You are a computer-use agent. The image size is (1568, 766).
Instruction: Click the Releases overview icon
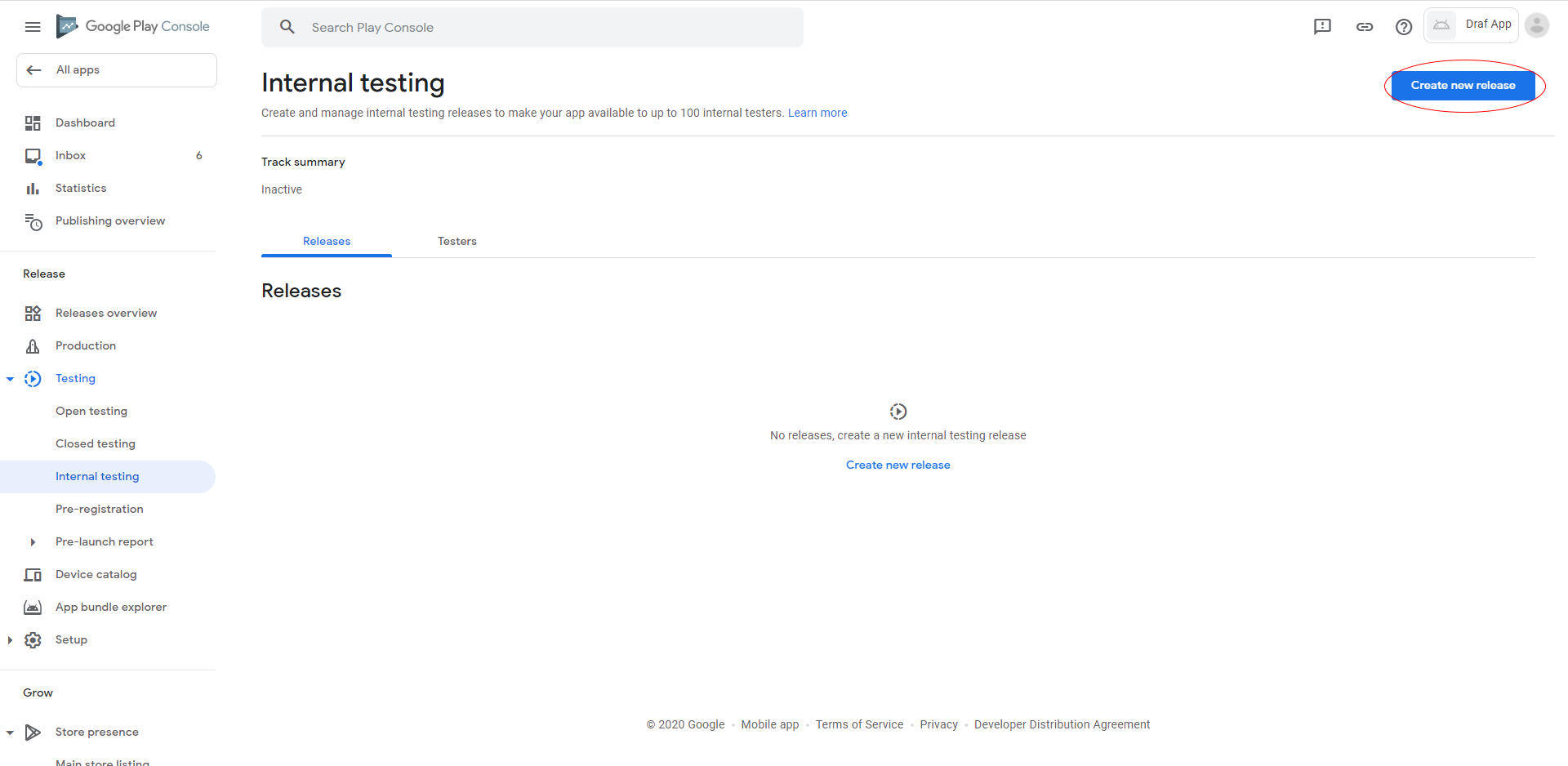click(33, 314)
